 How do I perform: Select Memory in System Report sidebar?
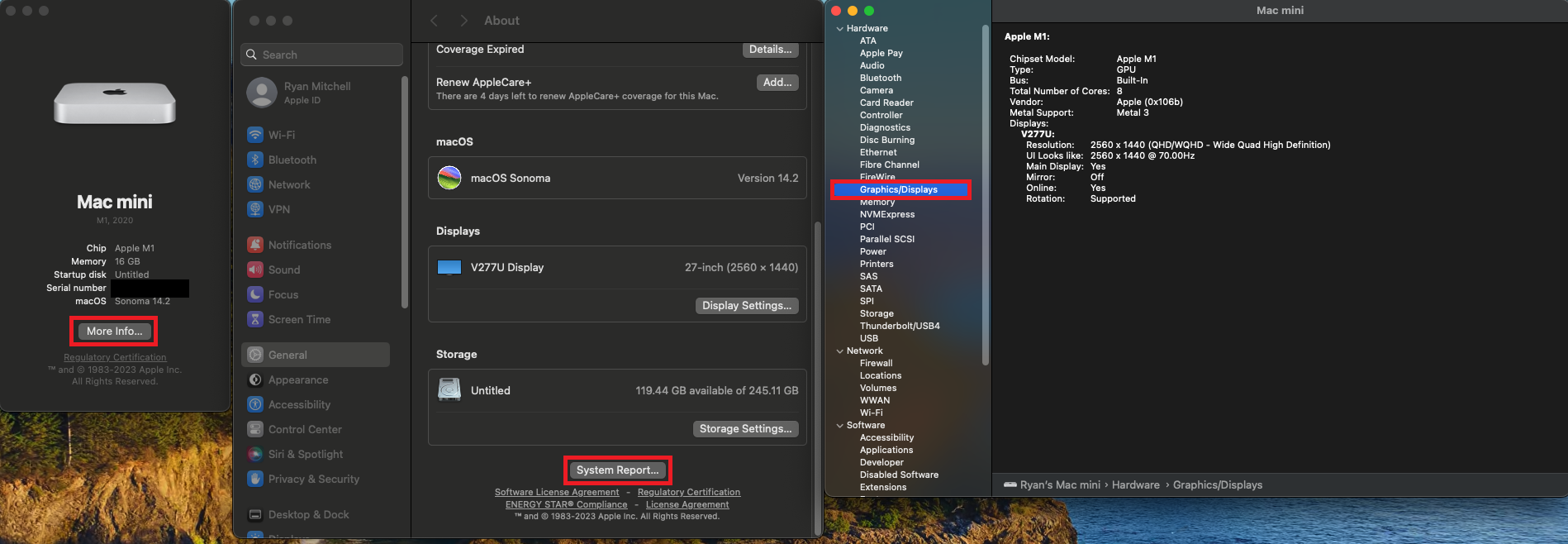click(x=877, y=202)
